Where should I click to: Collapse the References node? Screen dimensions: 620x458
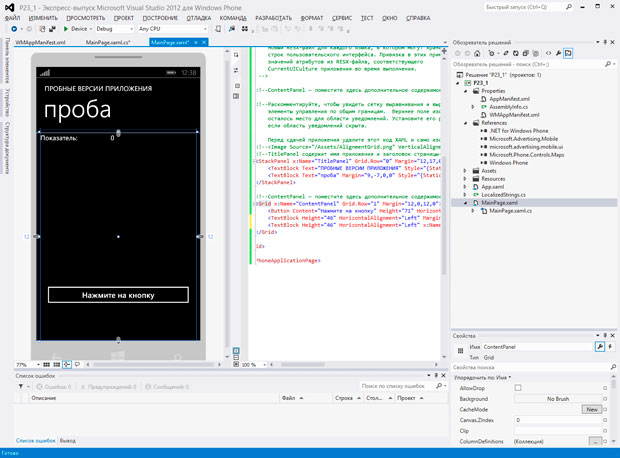(x=466, y=123)
